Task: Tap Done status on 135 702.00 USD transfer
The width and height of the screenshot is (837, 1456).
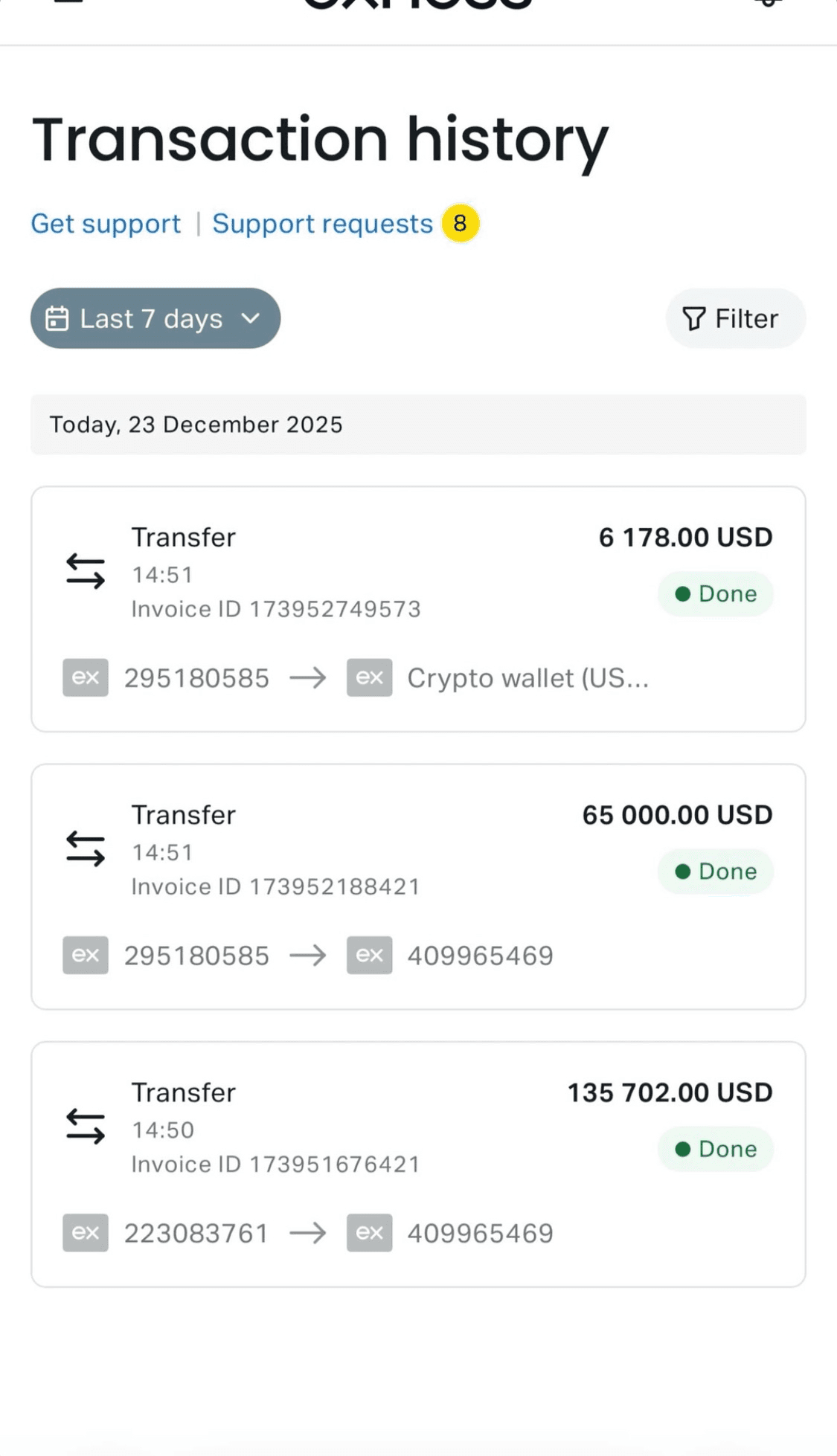Action: click(x=715, y=1149)
